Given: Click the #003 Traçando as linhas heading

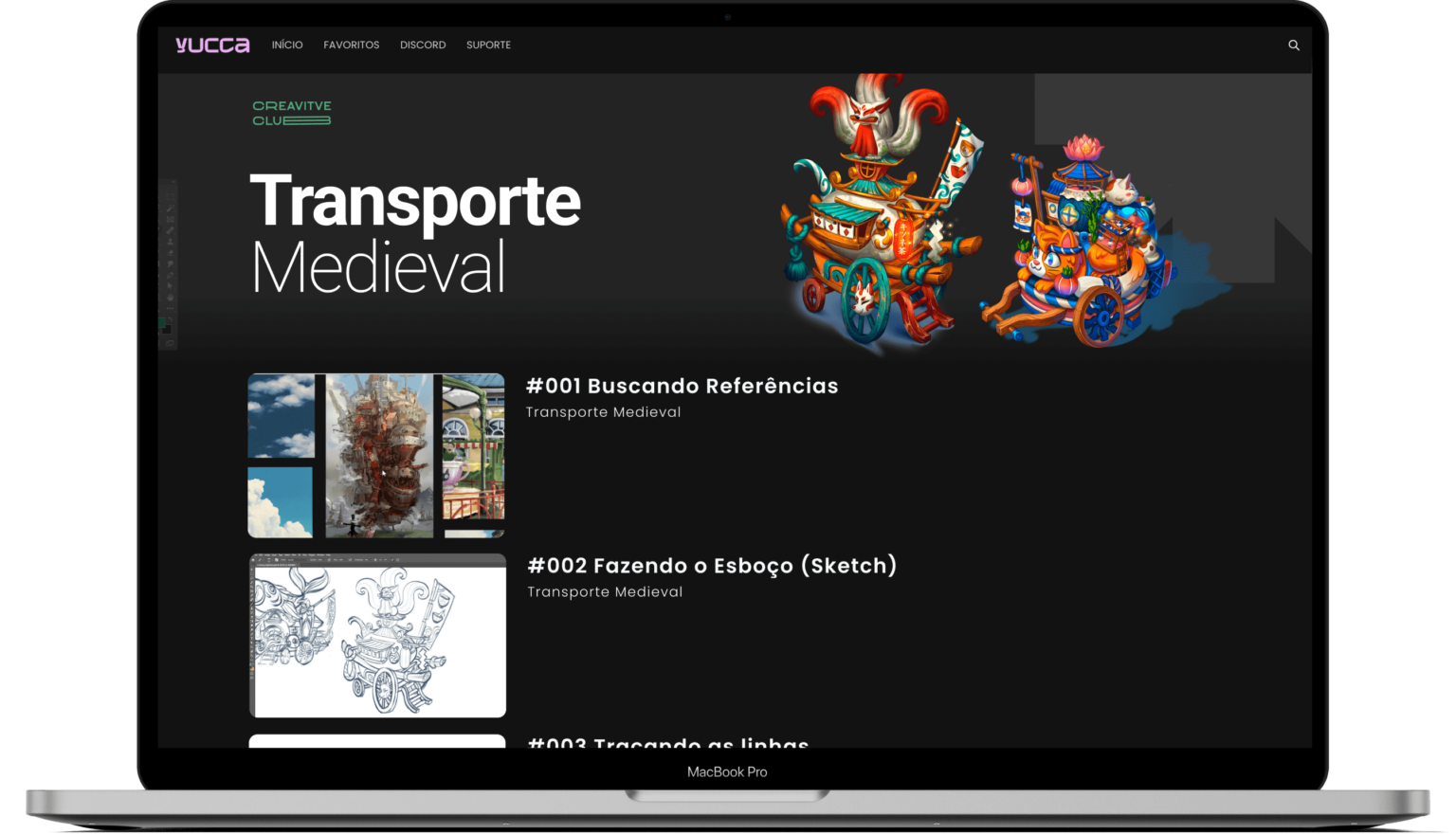Looking at the screenshot, I should (667, 745).
